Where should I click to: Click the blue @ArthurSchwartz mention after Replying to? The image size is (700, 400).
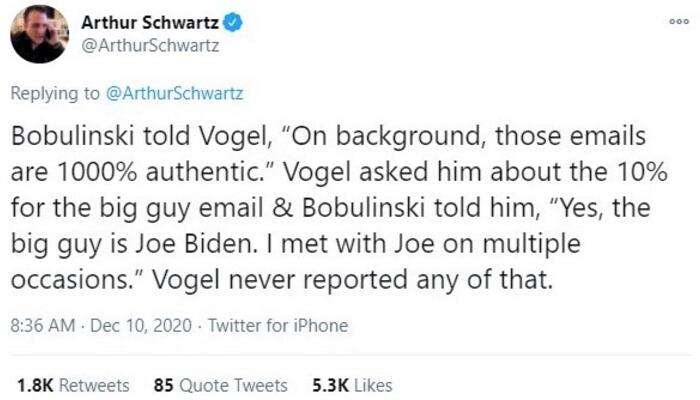point(174,94)
